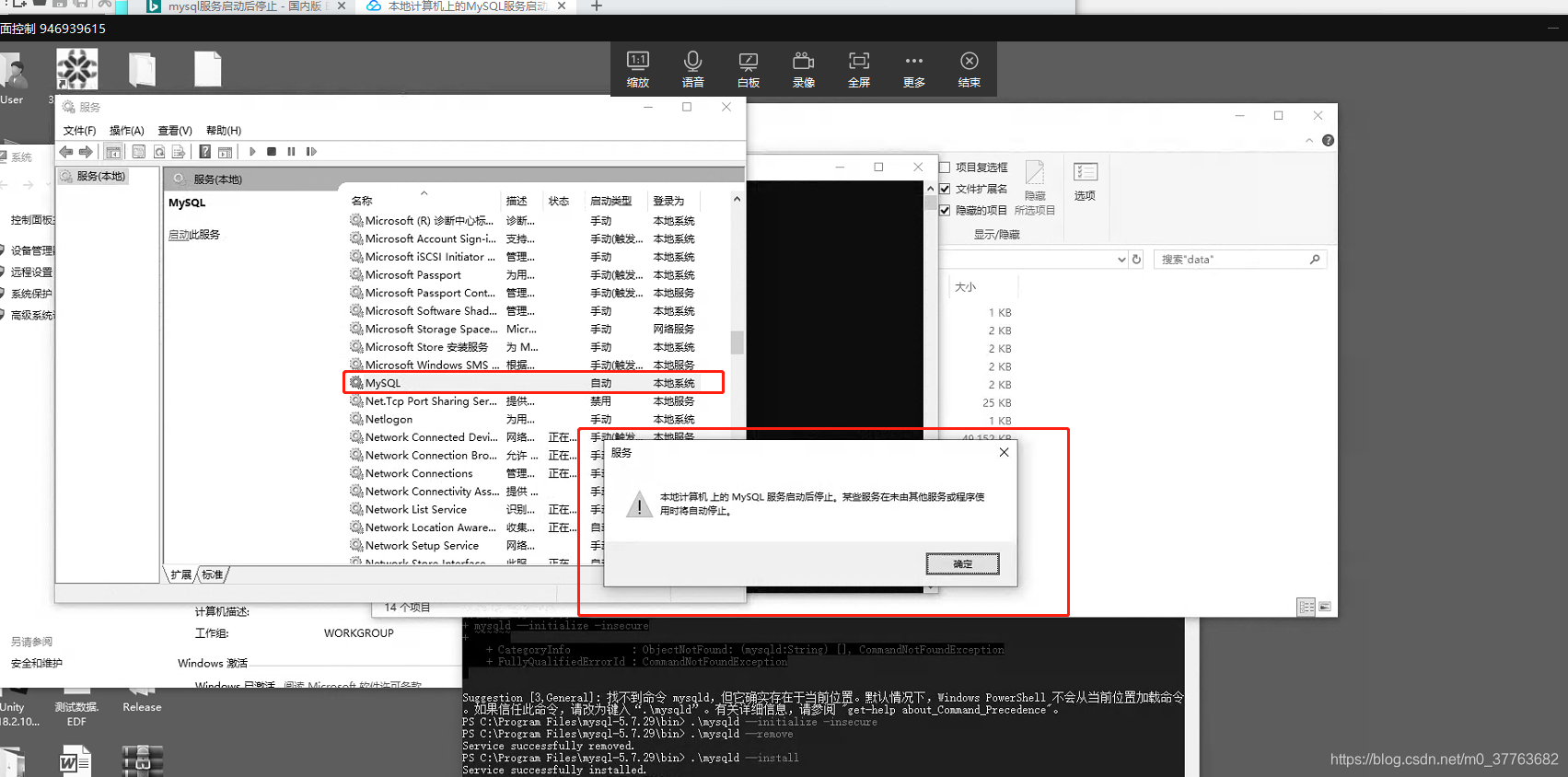Sort by 登录为 column header
The image size is (1568, 777).
coord(673,201)
